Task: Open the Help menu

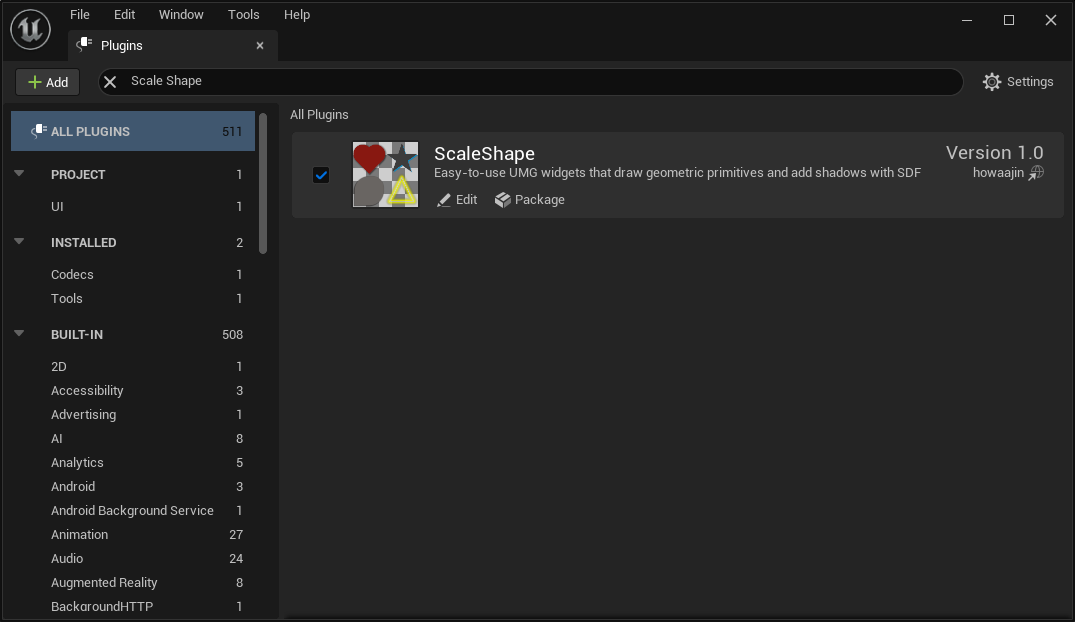Action: (297, 14)
